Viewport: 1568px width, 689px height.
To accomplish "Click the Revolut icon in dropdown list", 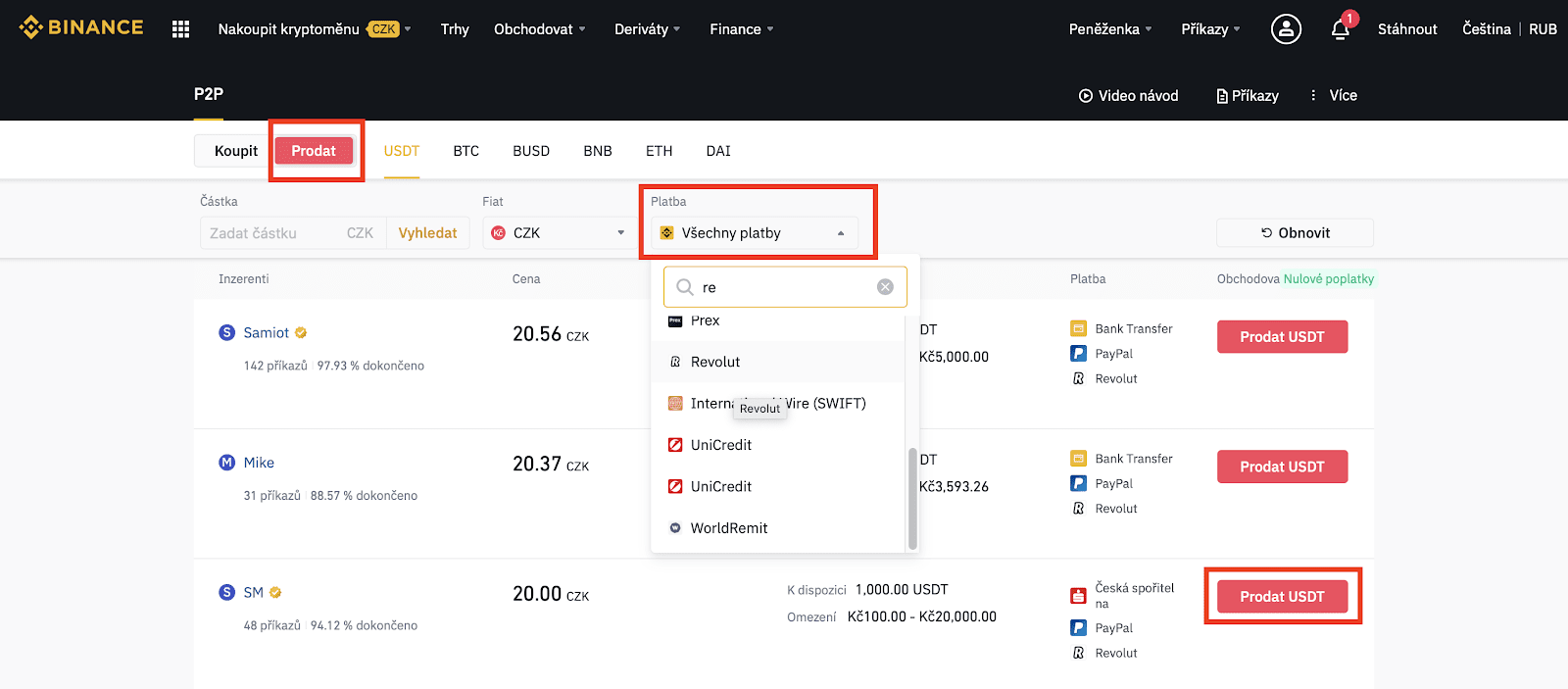I will click(x=675, y=362).
